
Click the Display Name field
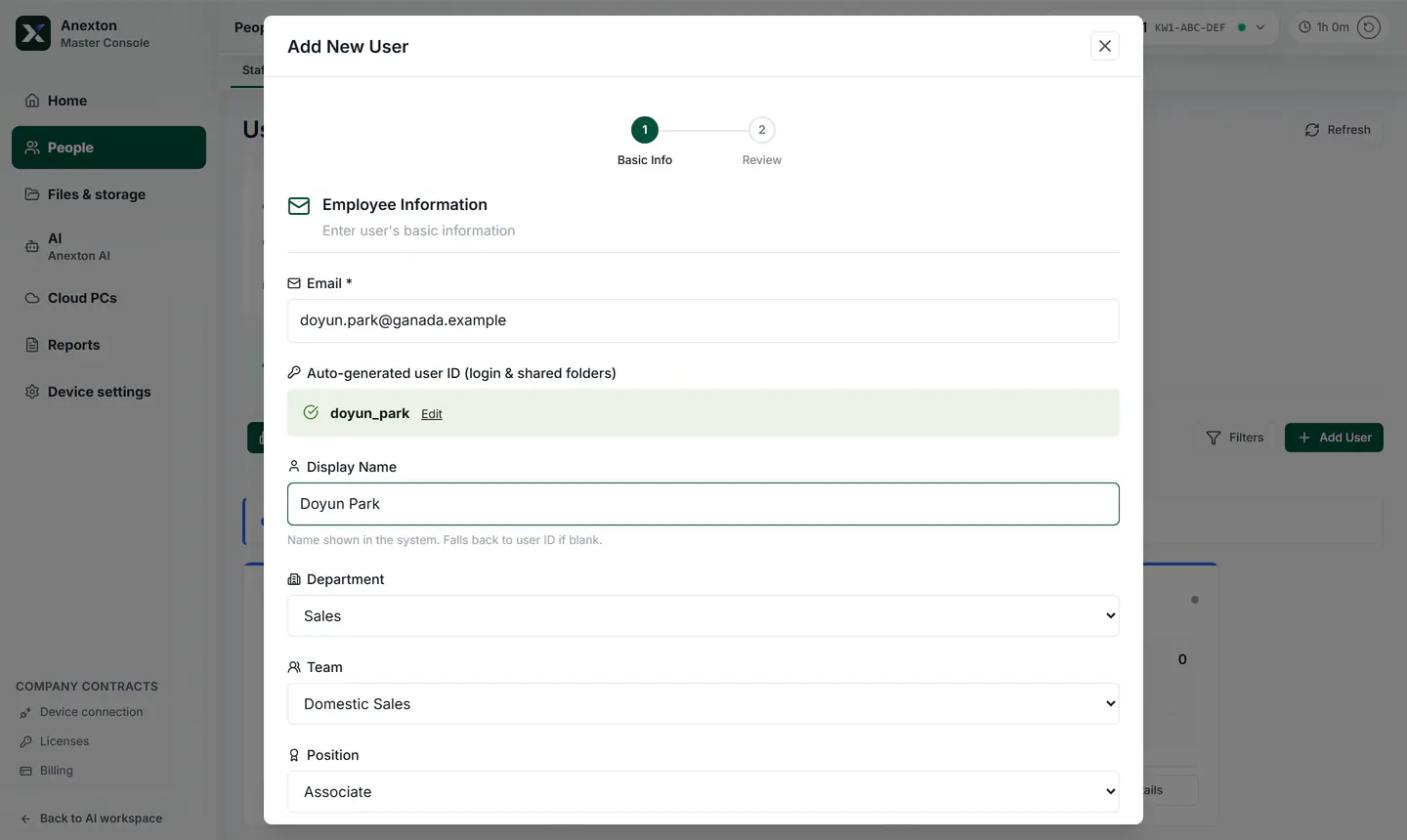click(703, 504)
